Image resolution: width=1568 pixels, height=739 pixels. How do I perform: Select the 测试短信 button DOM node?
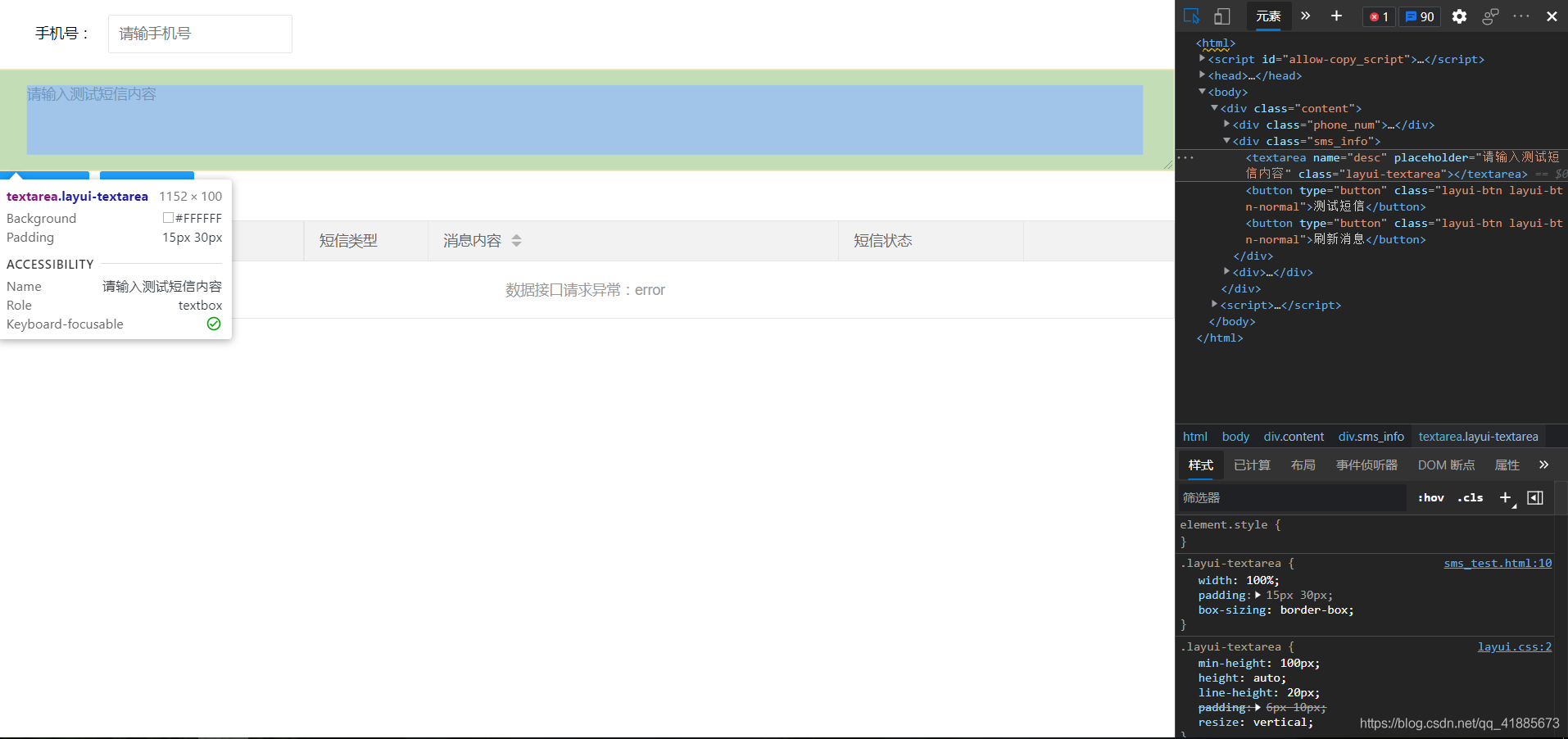pos(1404,198)
